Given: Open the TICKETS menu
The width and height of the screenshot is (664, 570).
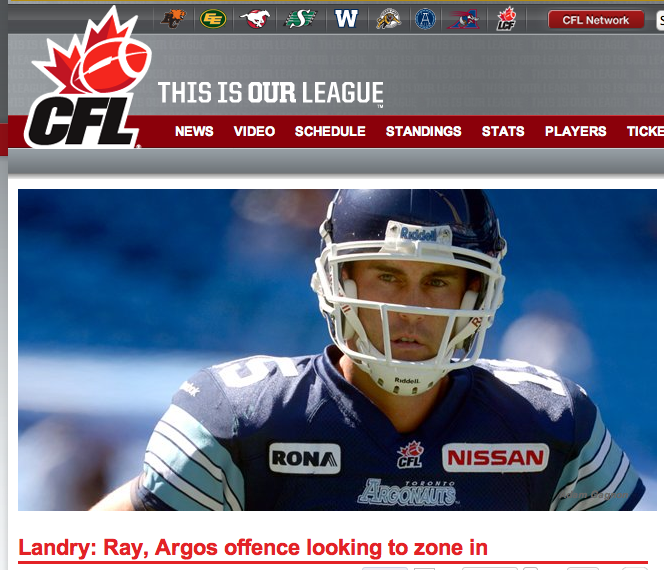Looking at the screenshot, I should (x=645, y=131).
